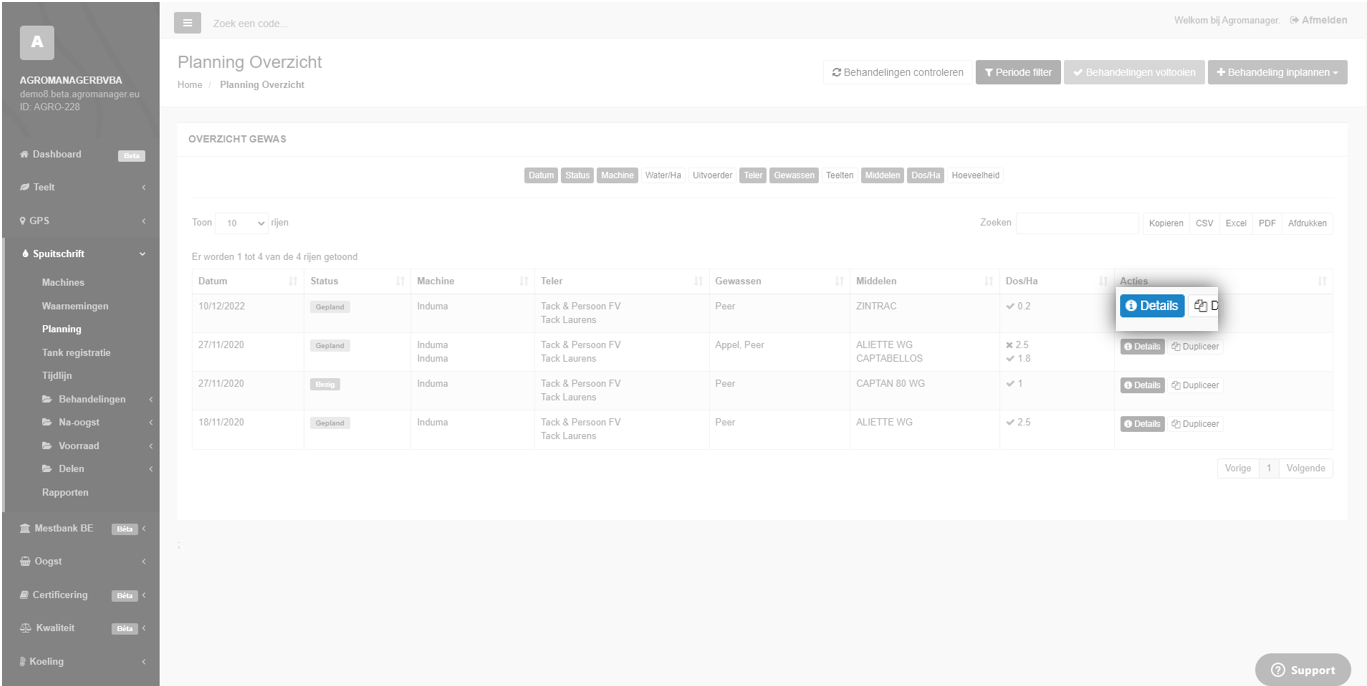Sort by the Gewassen column header
This screenshot has height=686, width=1367.
click(x=779, y=281)
